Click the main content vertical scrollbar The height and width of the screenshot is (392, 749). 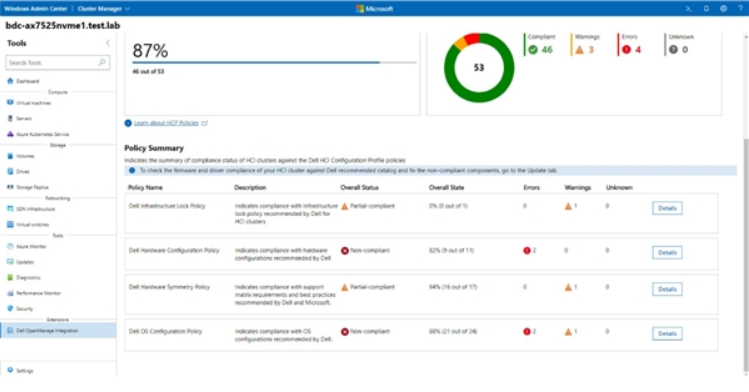coord(746,254)
